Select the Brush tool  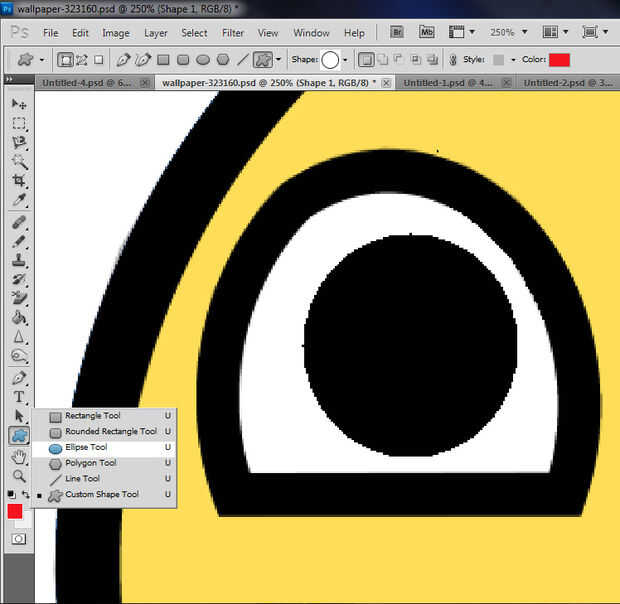pyautogui.click(x=19, y=242)
